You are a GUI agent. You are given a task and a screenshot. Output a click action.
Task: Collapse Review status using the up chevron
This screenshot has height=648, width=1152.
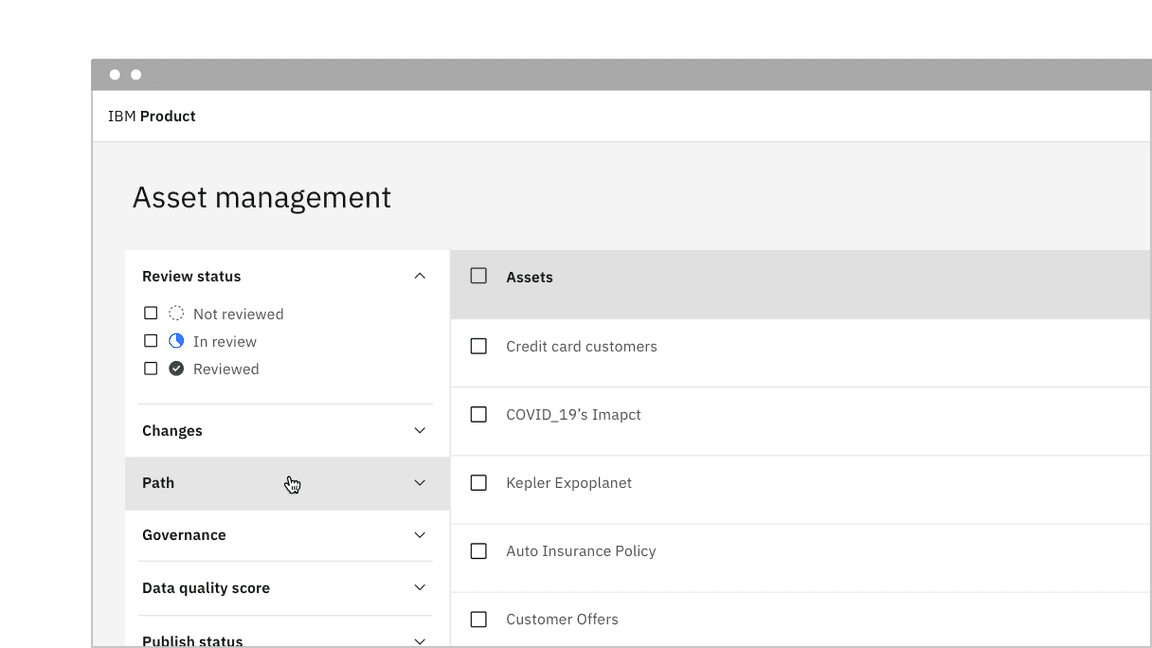pyautogui.click(x=420, y=276)
